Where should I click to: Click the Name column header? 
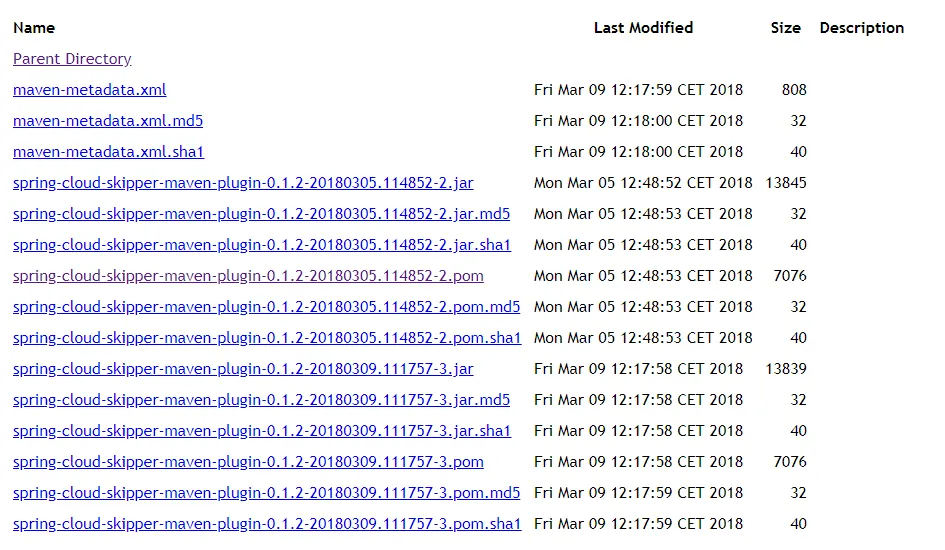pos(34,28)
